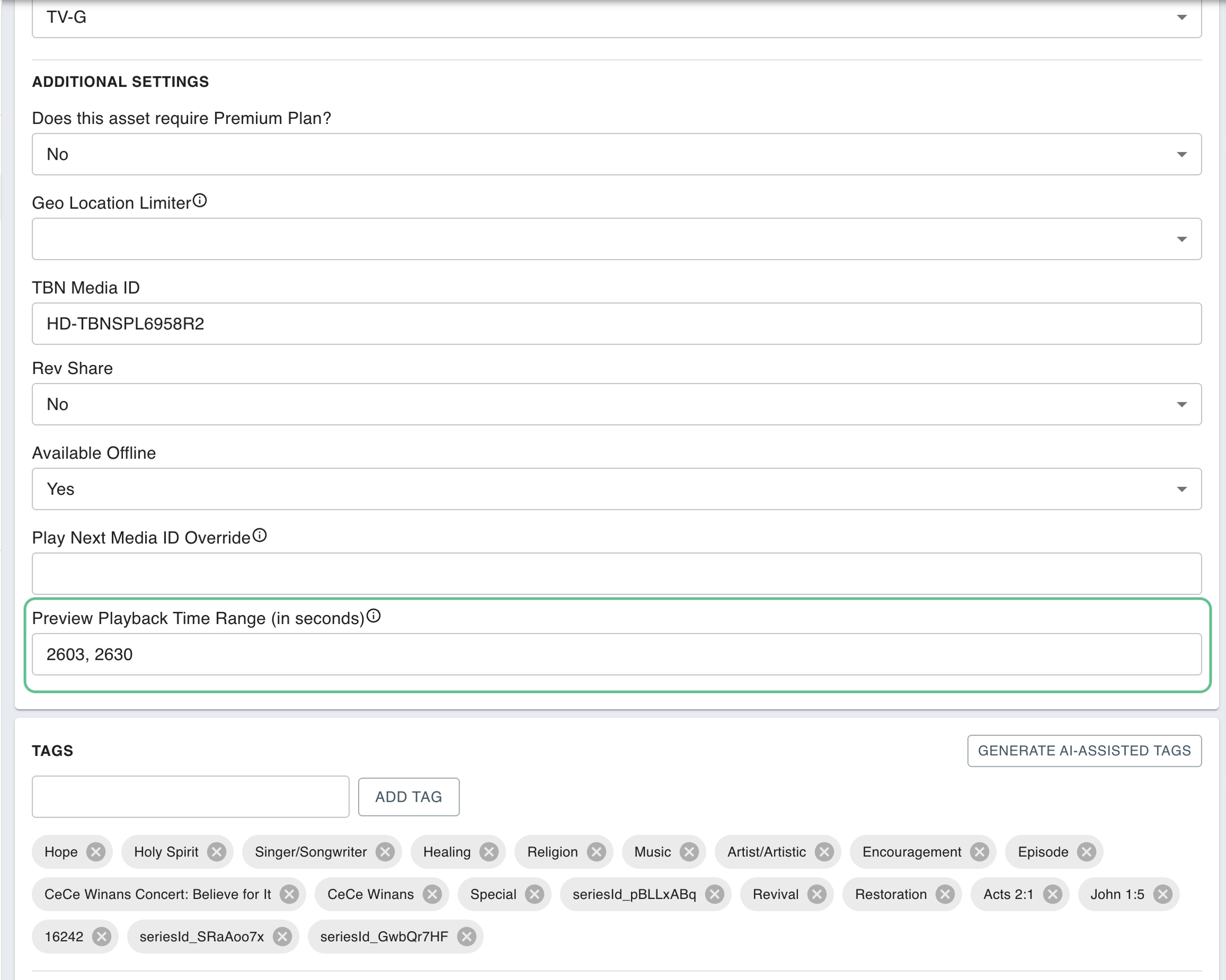Remove the CeCe Winans tag
The image size is (1226, 980).
coord(432,894)
